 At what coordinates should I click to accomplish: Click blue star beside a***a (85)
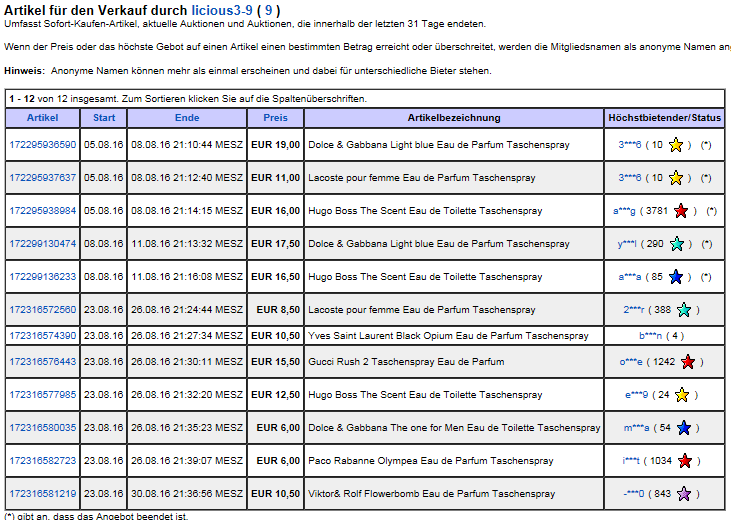pos(676,277)
